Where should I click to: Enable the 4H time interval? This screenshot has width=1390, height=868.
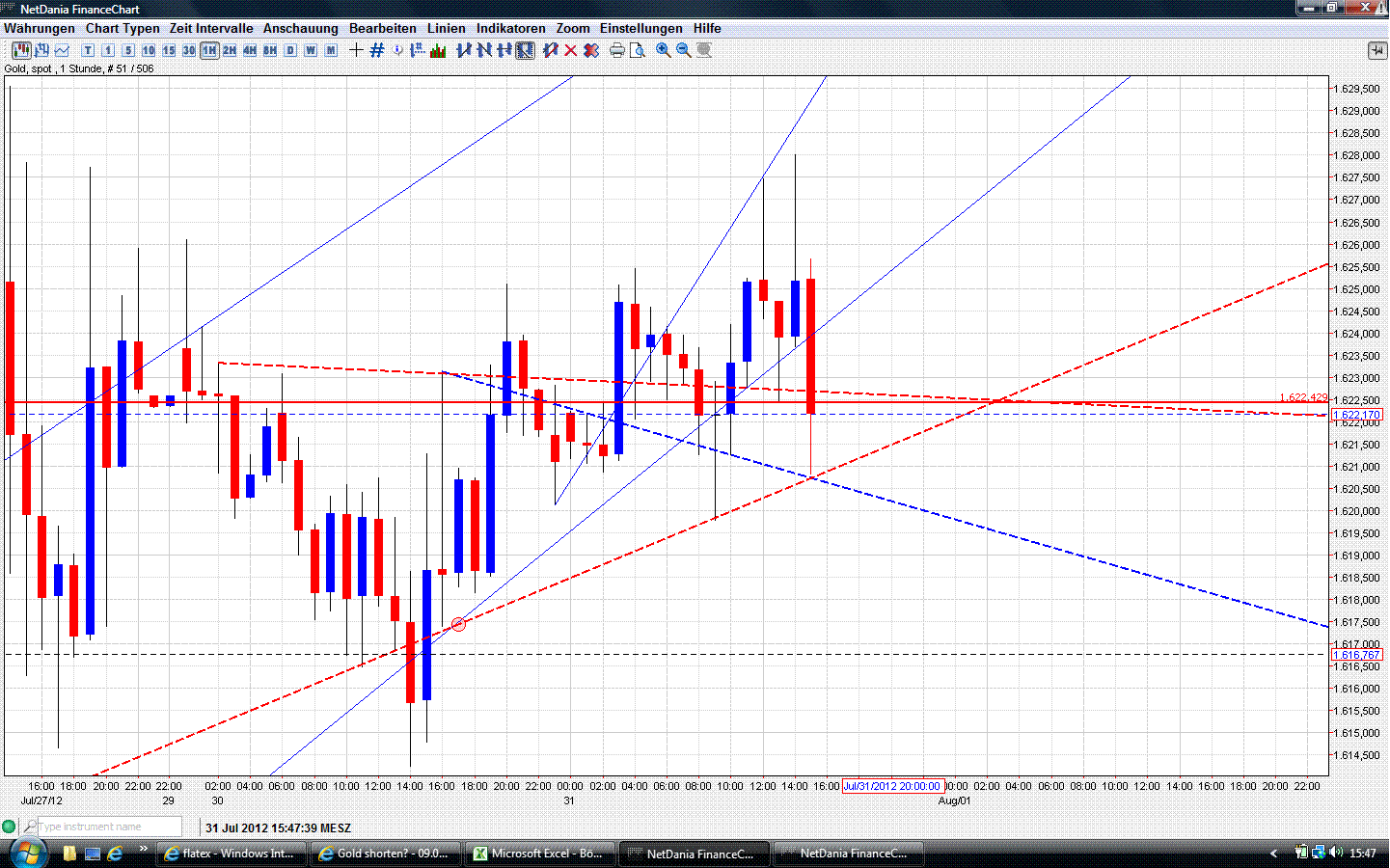click(x=250, y=50)
